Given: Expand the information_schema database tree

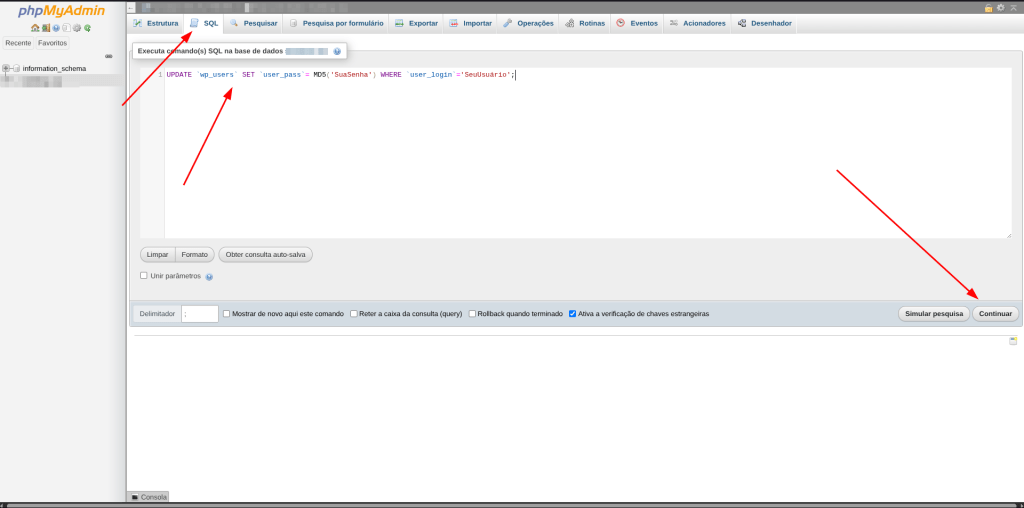Looking at the screenshot, I should (6, 68).
